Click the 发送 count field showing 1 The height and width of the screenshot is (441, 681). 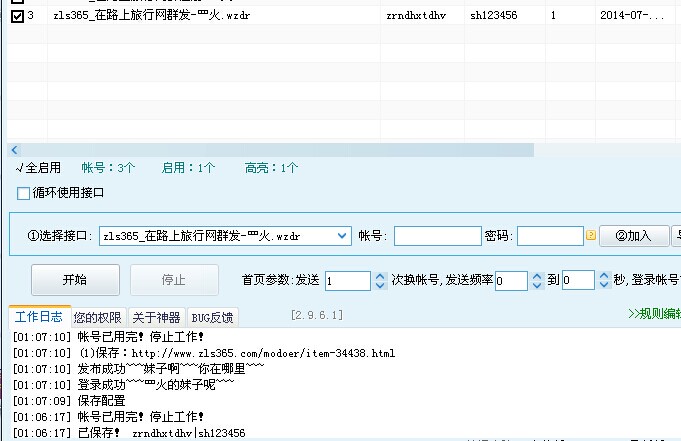pos(348,281)
